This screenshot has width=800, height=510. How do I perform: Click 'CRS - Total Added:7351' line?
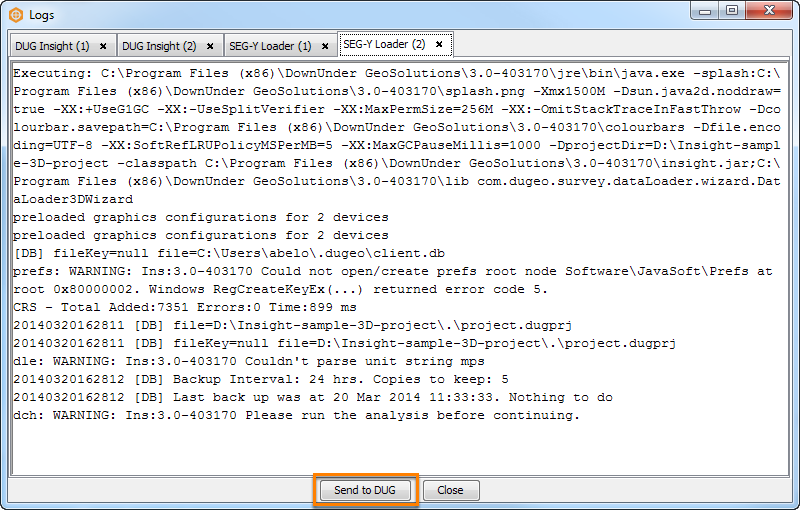click(185, 307)
